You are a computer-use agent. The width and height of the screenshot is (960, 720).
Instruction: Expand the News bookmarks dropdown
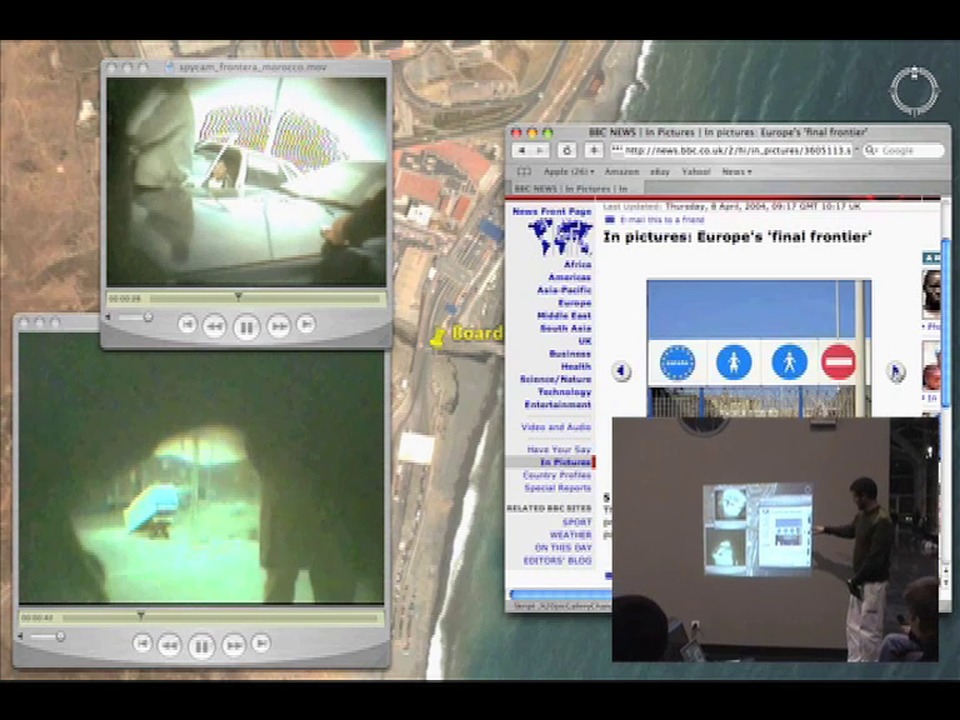(x=736, y=172)
